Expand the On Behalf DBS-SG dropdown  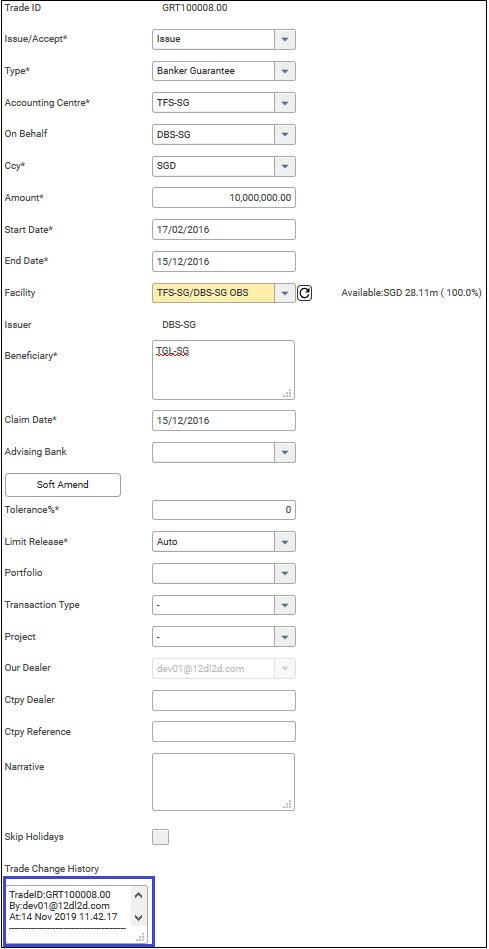tap(285, 134)
